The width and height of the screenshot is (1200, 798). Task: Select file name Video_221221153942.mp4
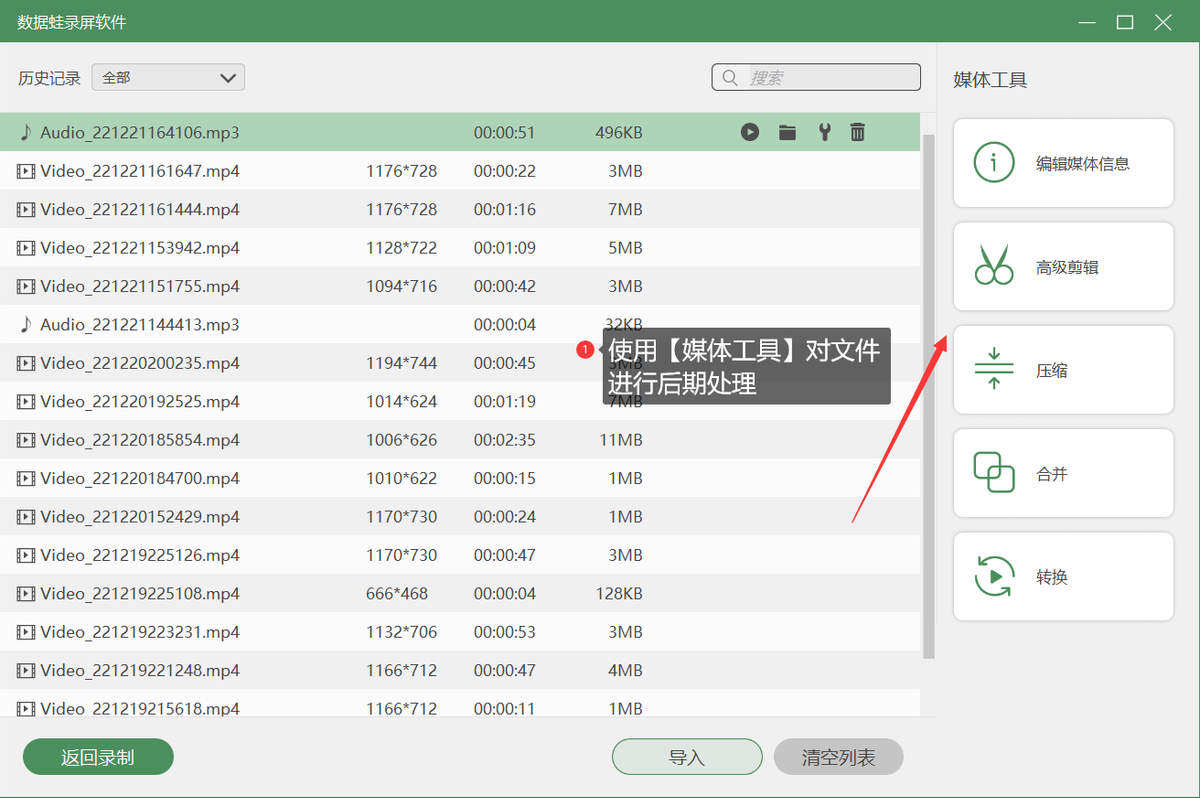pyautogui.click(x=140, y=247)
